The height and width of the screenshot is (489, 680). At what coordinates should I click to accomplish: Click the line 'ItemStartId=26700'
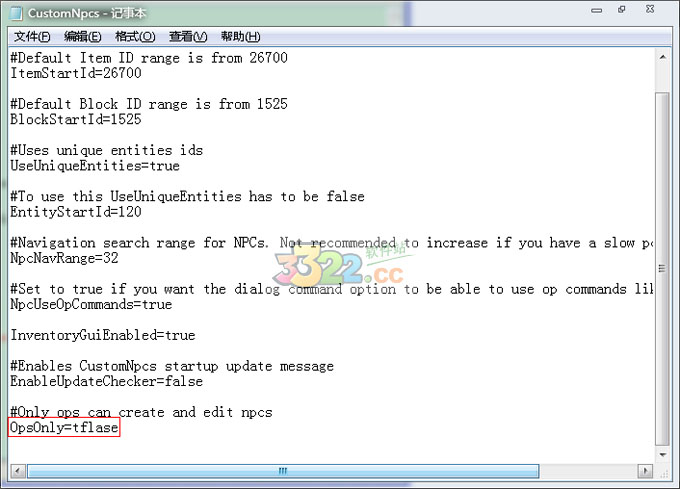[76, 73]
